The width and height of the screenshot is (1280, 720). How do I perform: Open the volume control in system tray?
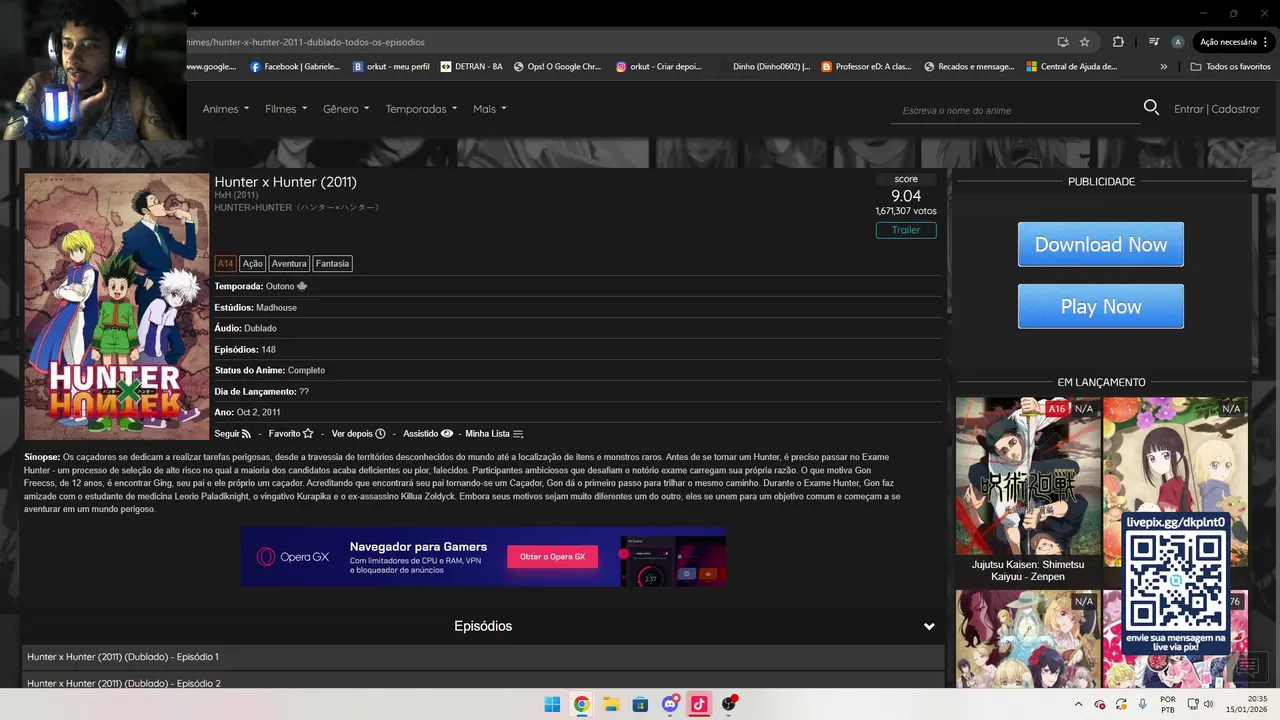(1209, 704)
